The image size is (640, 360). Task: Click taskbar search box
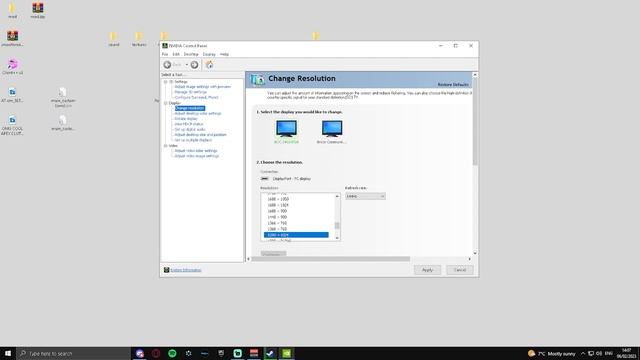tap(73, 353)
